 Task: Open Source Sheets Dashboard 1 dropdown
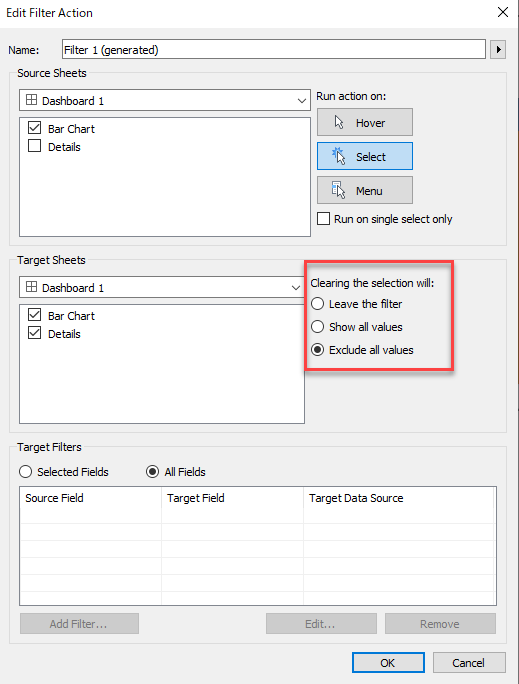pos(165,100)
